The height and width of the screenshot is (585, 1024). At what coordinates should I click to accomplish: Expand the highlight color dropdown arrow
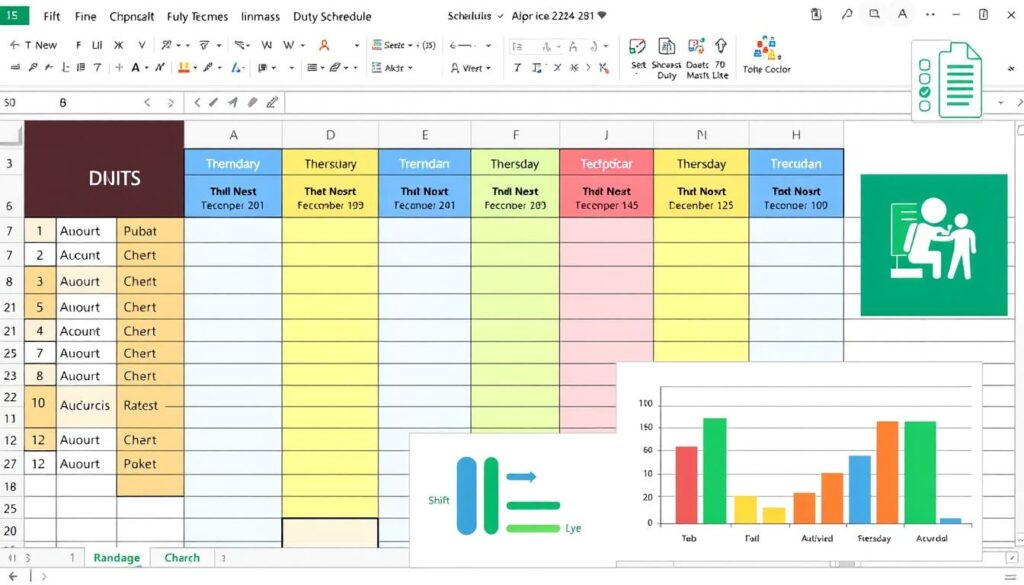195,68
